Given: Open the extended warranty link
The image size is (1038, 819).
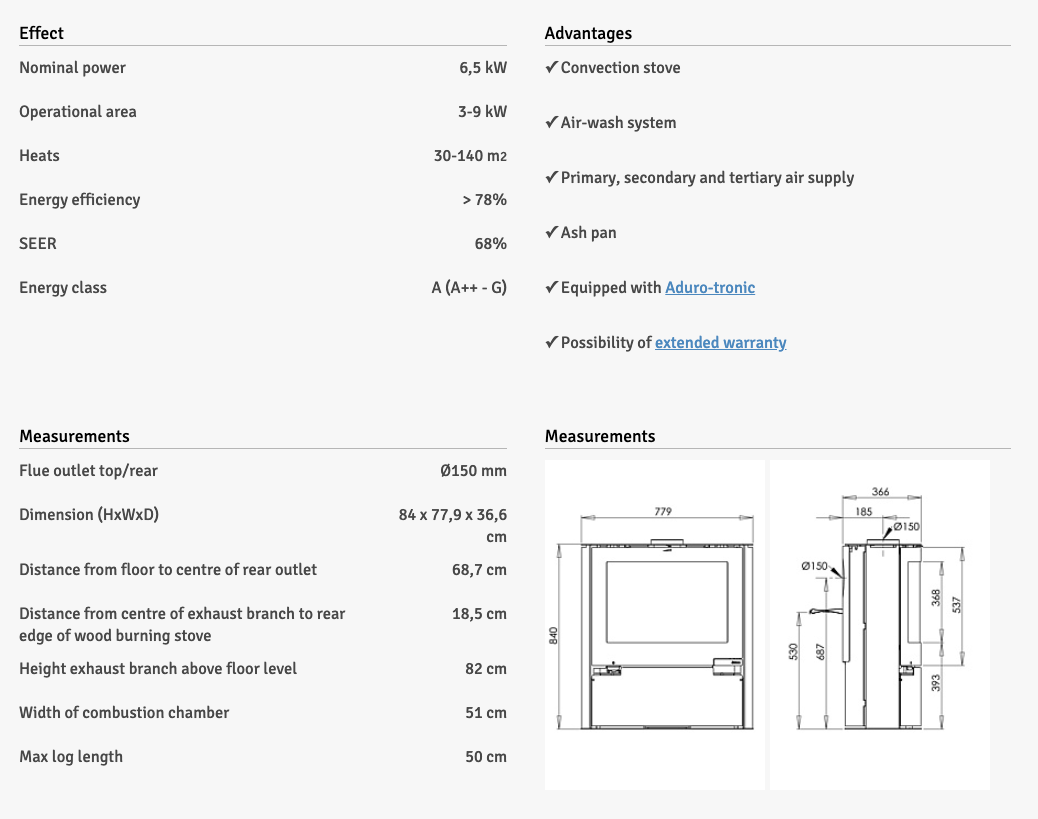Looking at the screenshot, I should click(x=720, y=343).
